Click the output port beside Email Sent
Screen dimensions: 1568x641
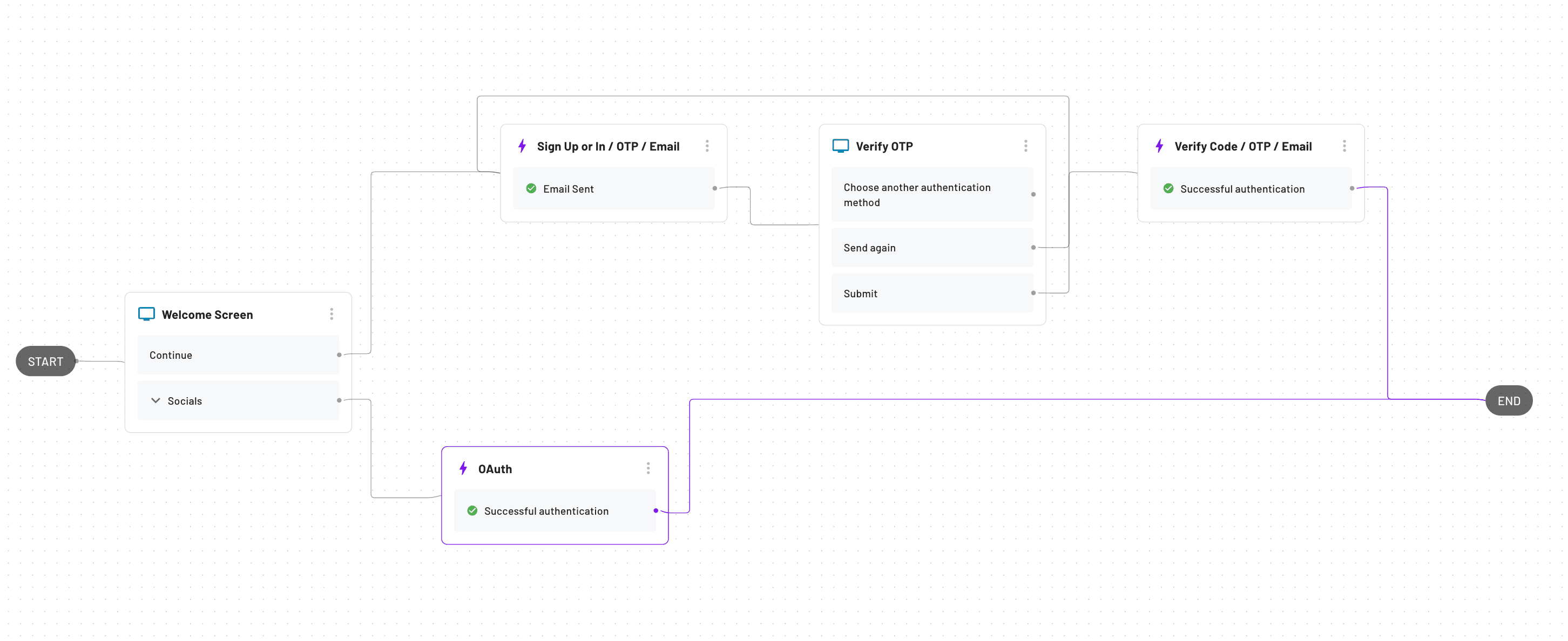pyautogui.click(x=714, y=188)
